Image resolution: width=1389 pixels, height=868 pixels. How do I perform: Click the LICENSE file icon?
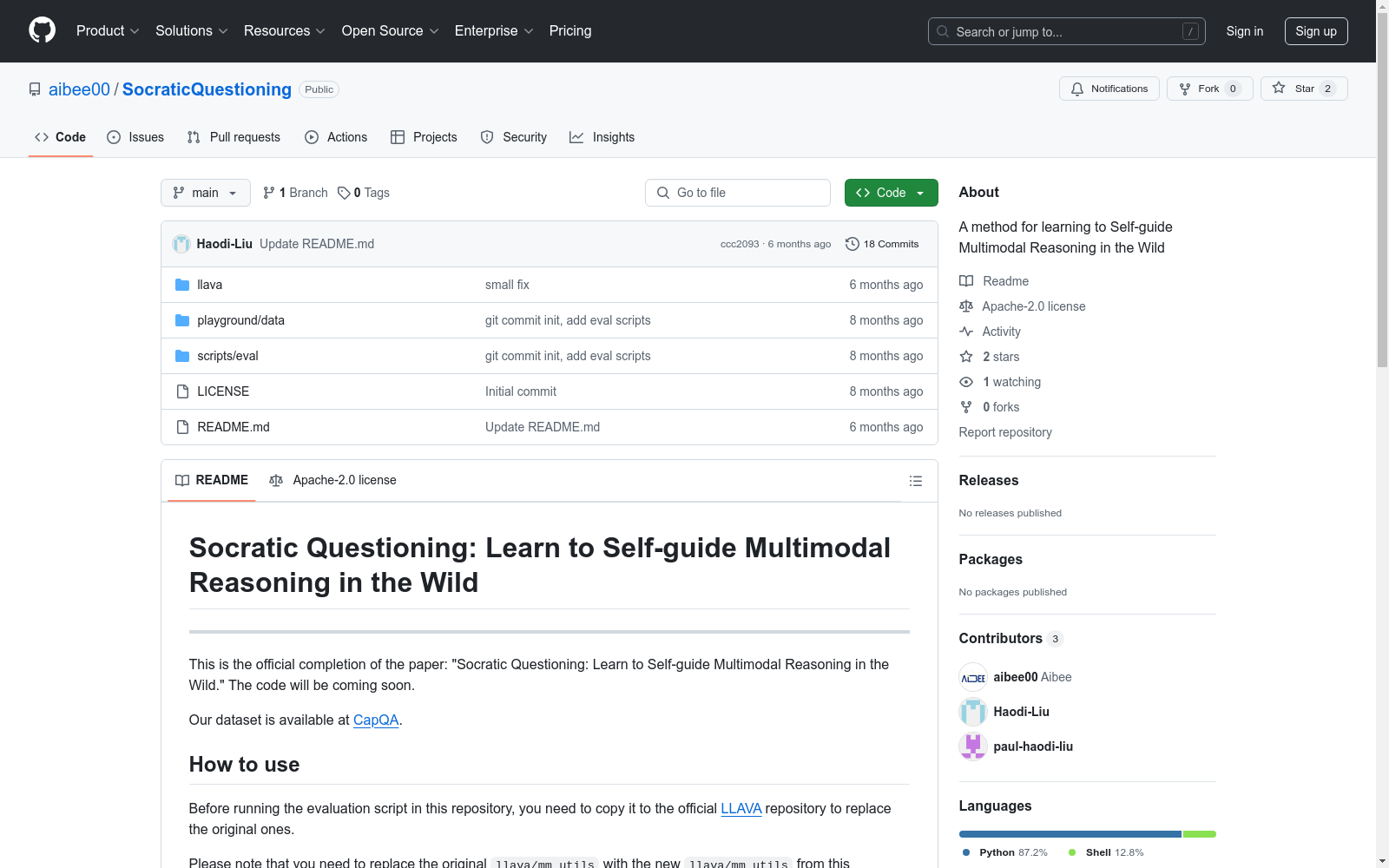click(182, 391)
